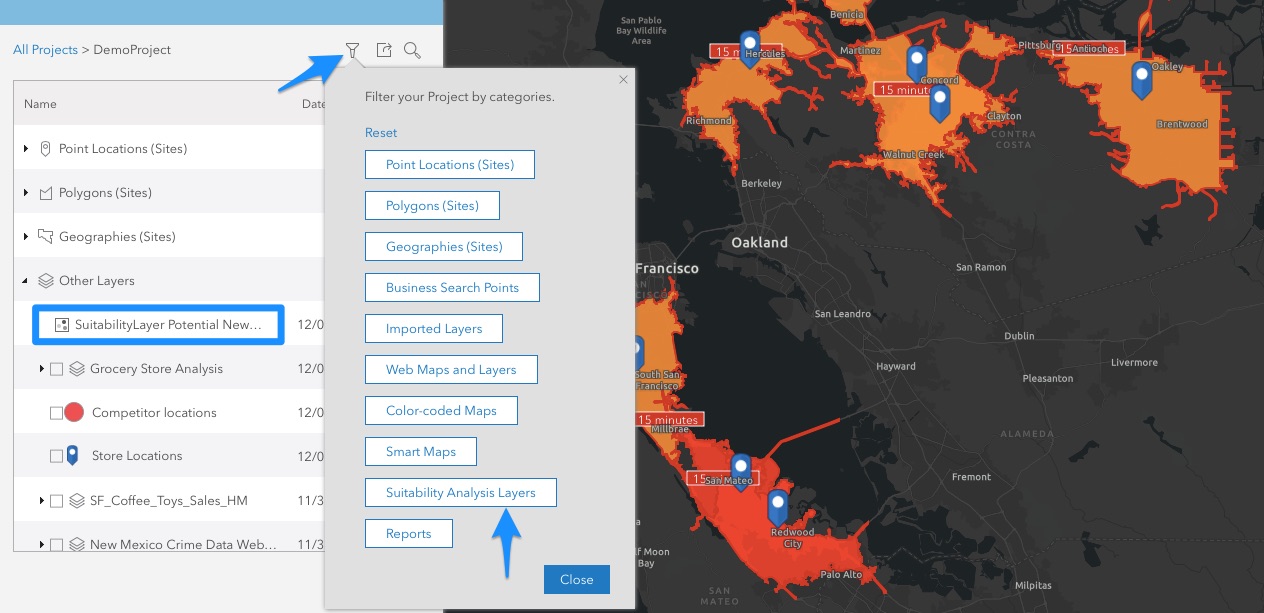Click the SuitabilityLayer item icon
Screen dimensions: 1264x613
click(61, 325)
